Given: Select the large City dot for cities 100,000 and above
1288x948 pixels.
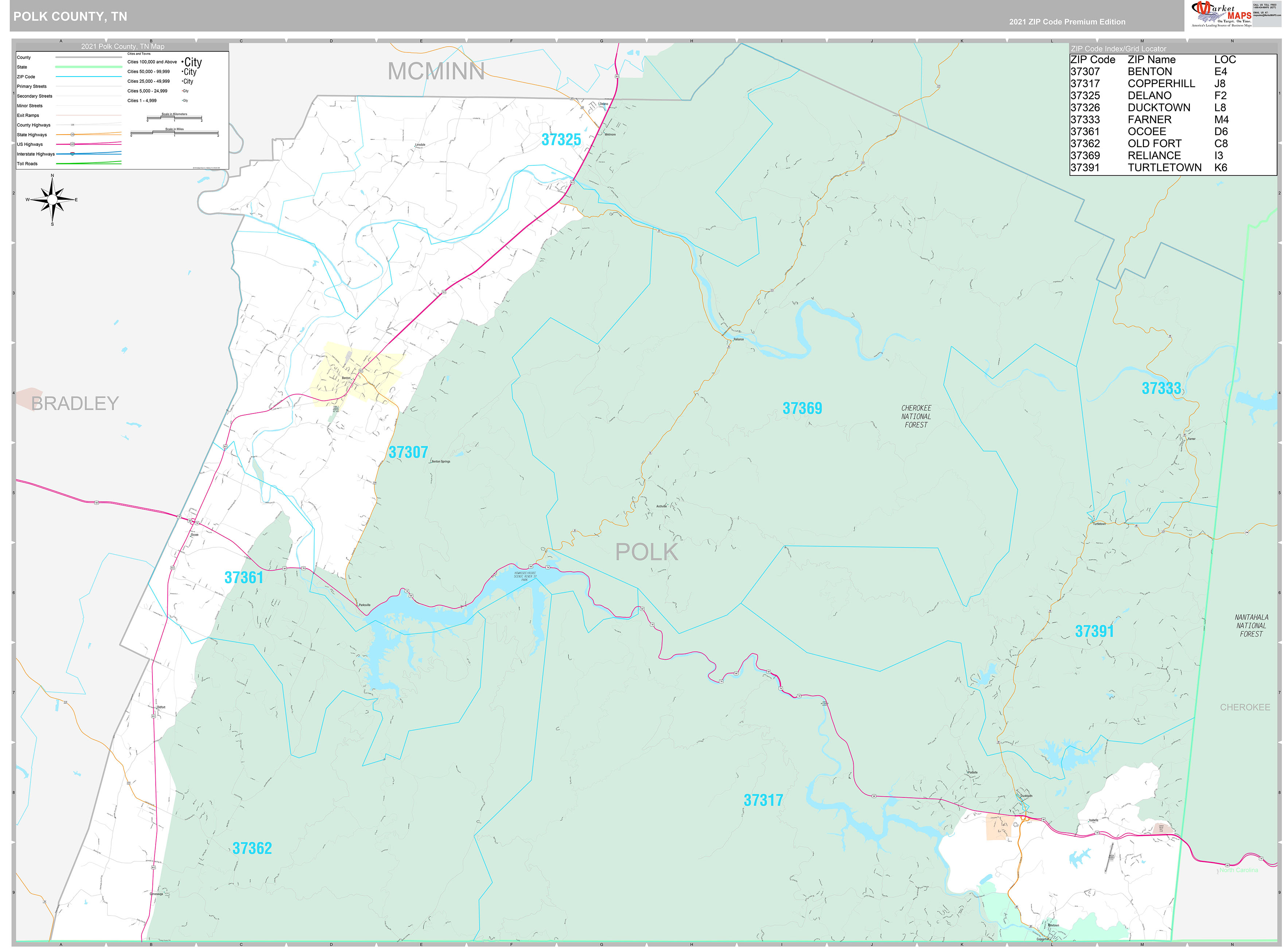Looking at the screenshot, I should 182,61.
